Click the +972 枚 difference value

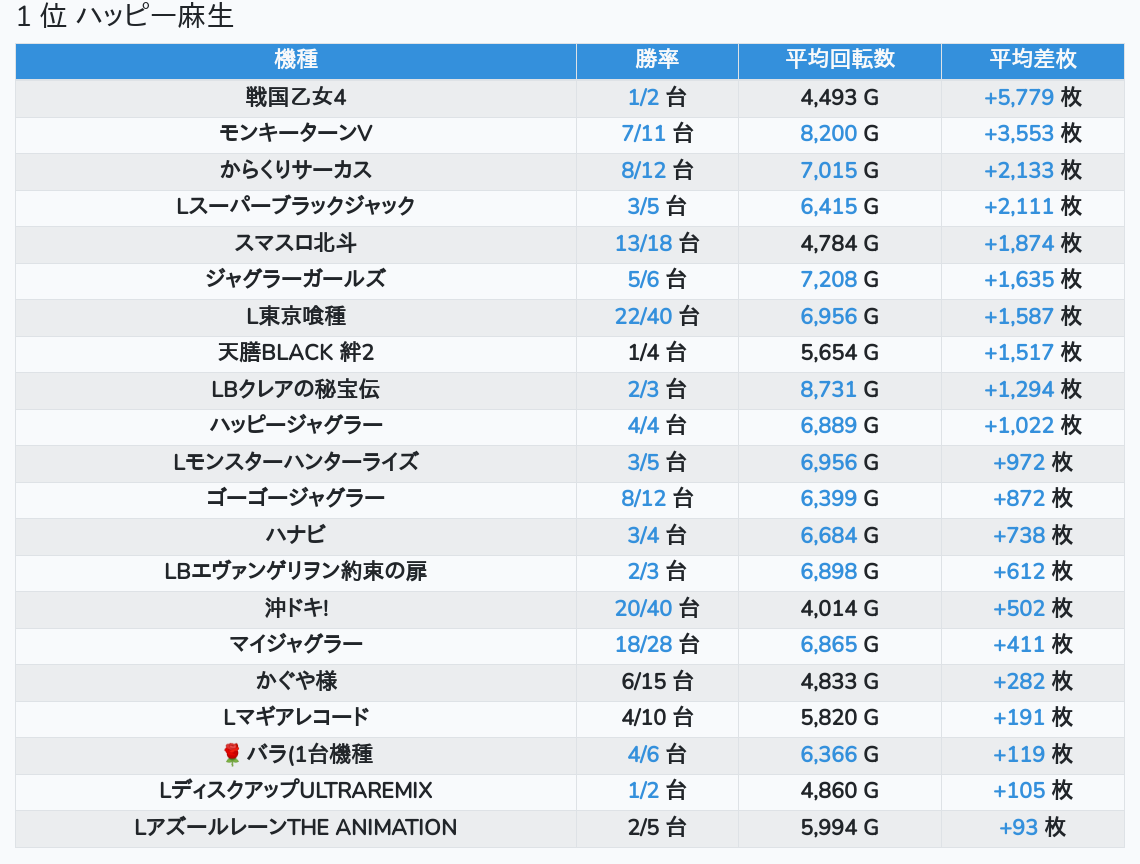click(x=1032, y=462)
